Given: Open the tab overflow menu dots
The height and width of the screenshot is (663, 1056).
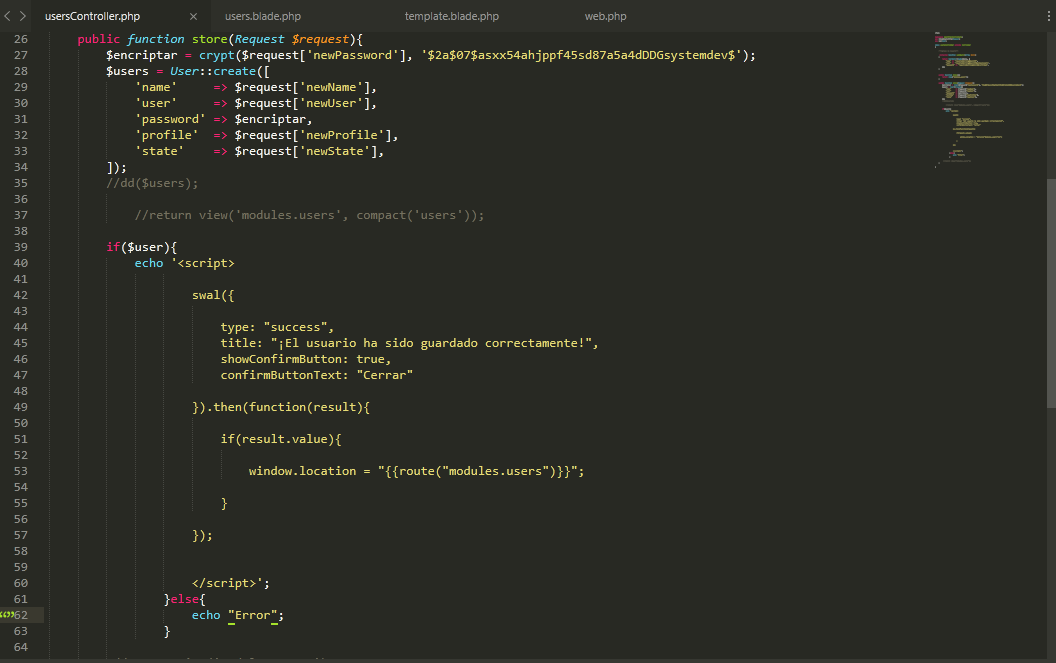Looking at the screenshot, I should pyautogui.click(x=1049, y=16).
